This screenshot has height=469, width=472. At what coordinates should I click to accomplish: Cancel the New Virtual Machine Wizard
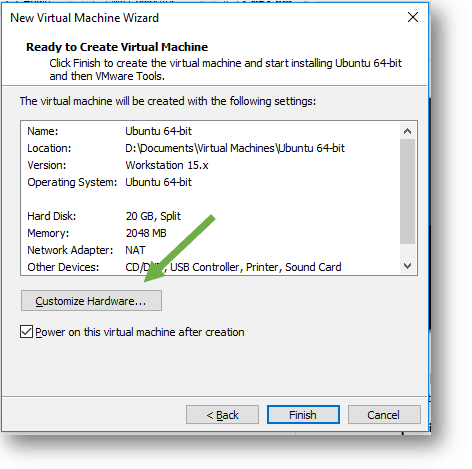(x=384, y=415)
